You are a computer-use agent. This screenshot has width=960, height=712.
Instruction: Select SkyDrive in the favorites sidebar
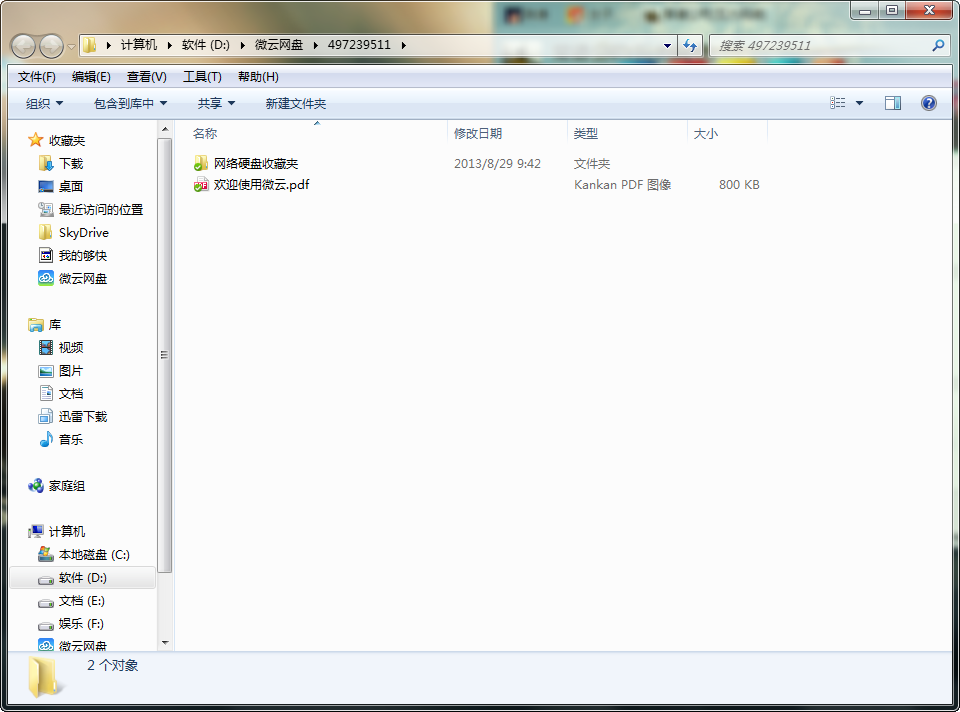pyautogui.click(x=83, y=233)
